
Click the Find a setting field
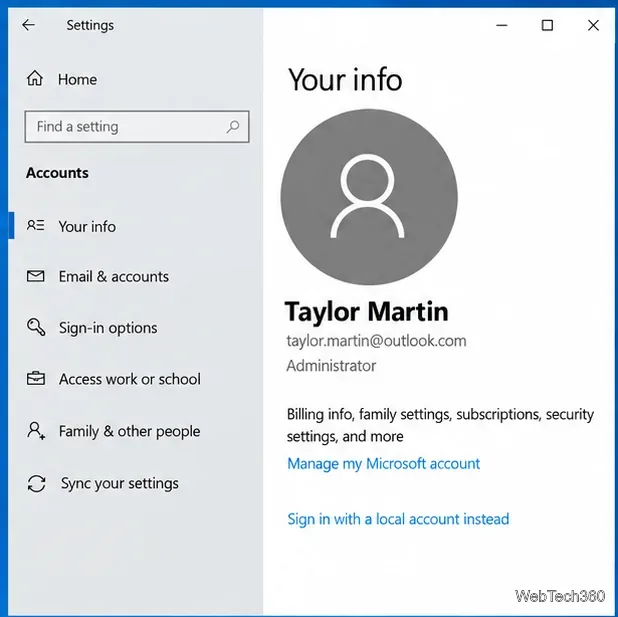[137, 127]
